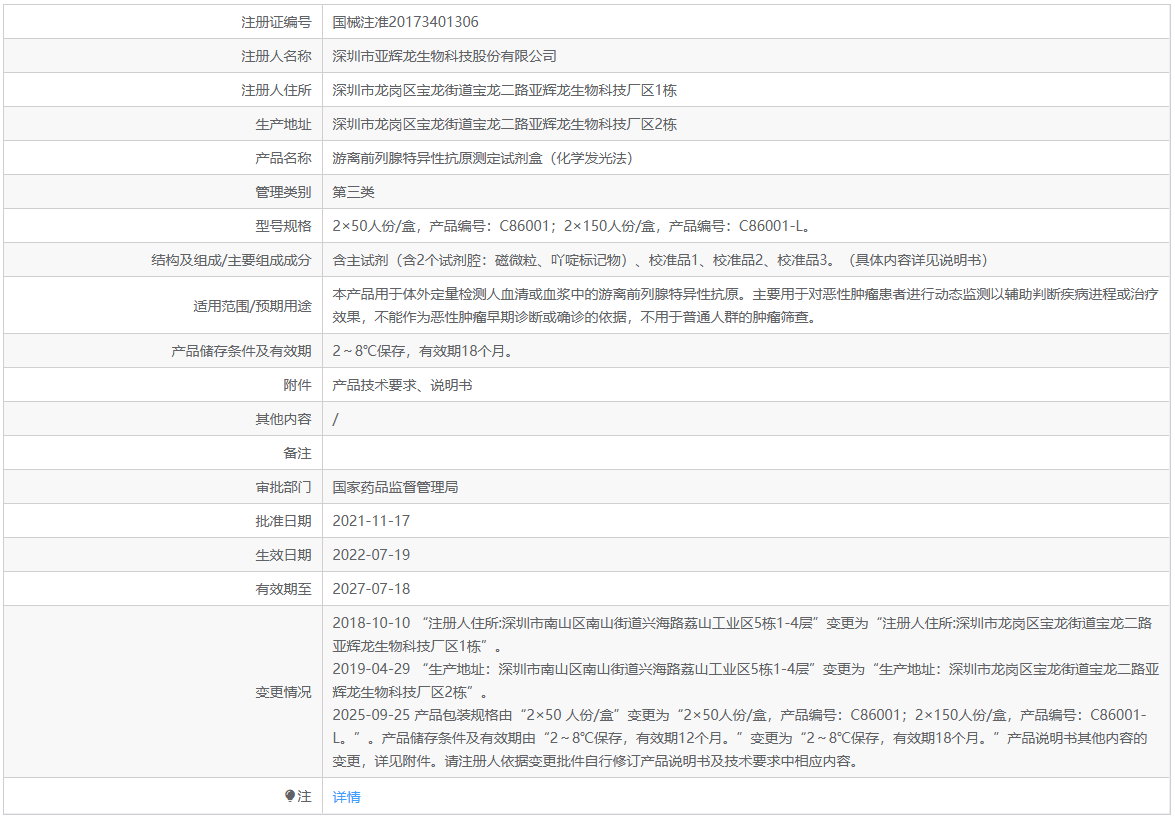This screenshot has height=820, width=1175.
Task: Click the 附件 label
Action: click(297, 385)
